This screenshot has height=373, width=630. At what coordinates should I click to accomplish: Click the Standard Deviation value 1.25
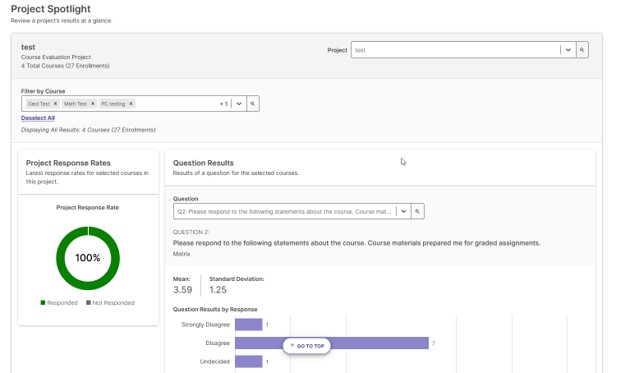click(x=218, y=289)
